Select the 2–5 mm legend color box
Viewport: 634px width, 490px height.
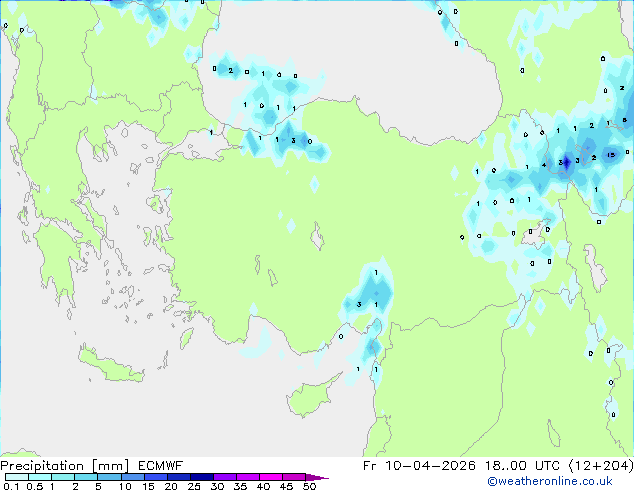click(86, 477)
